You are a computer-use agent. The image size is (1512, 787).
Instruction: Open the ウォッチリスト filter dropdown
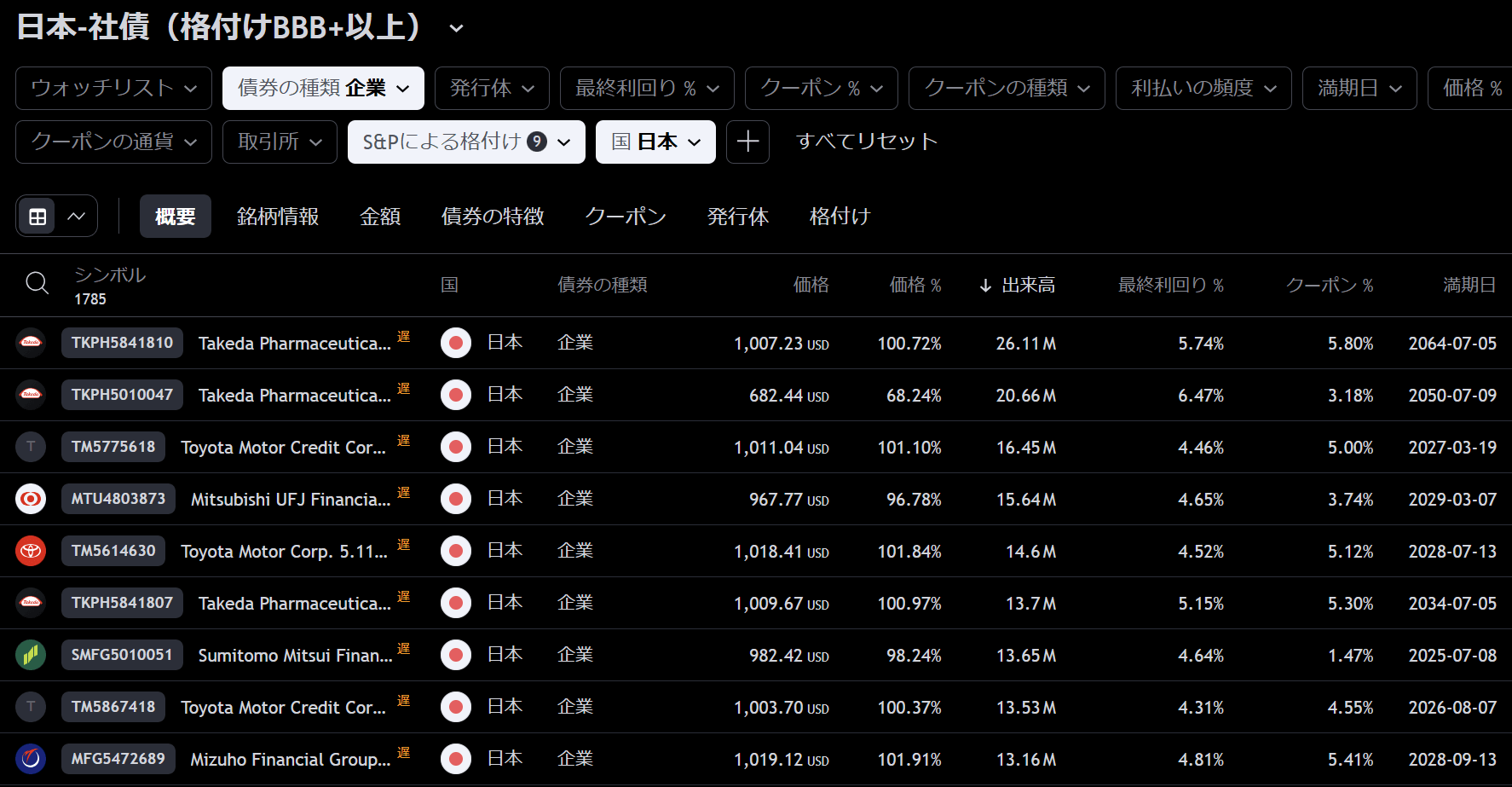click(113, 89)
